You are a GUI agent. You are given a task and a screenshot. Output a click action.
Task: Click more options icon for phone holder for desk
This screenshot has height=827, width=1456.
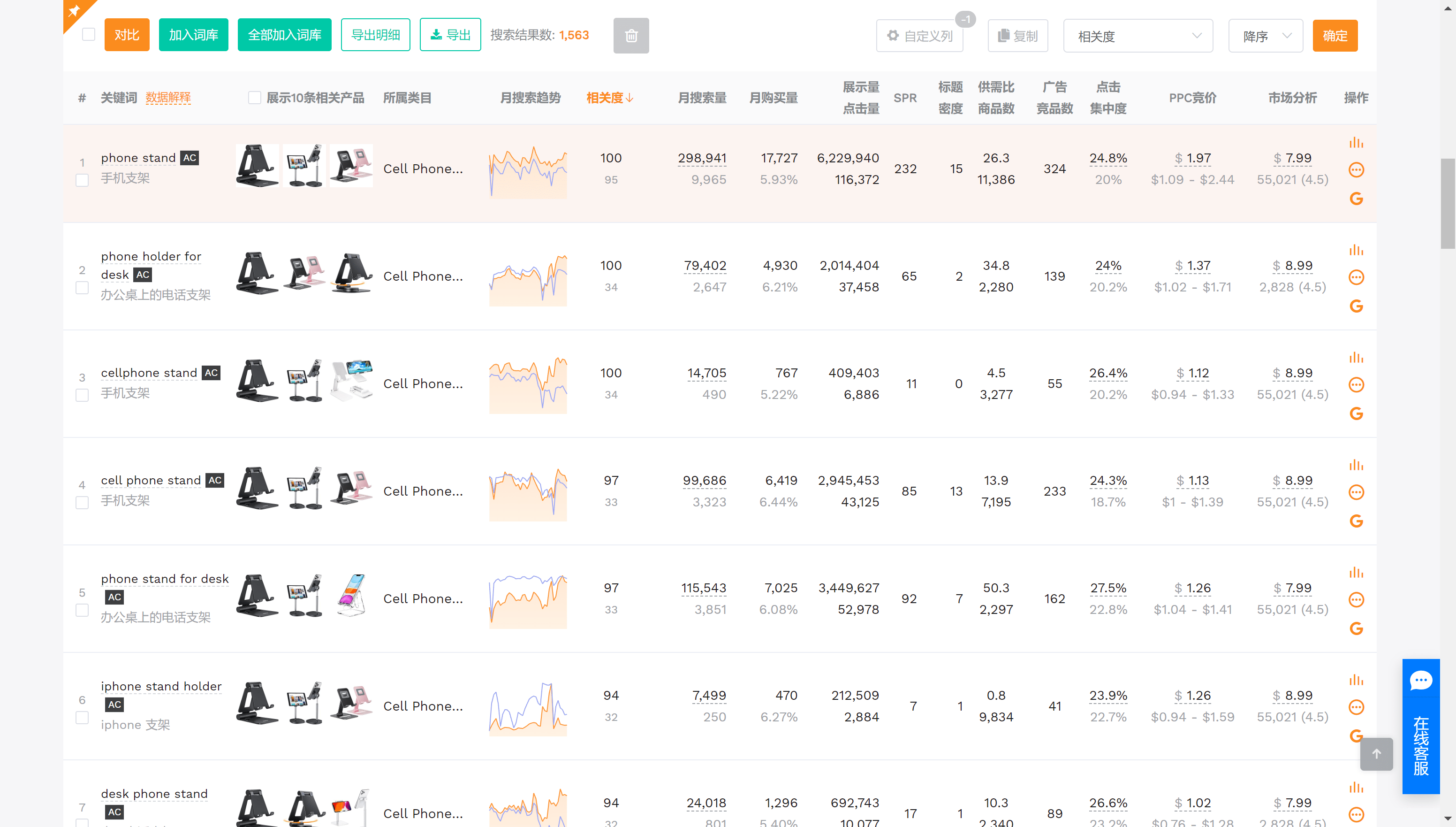(1356, 277)
